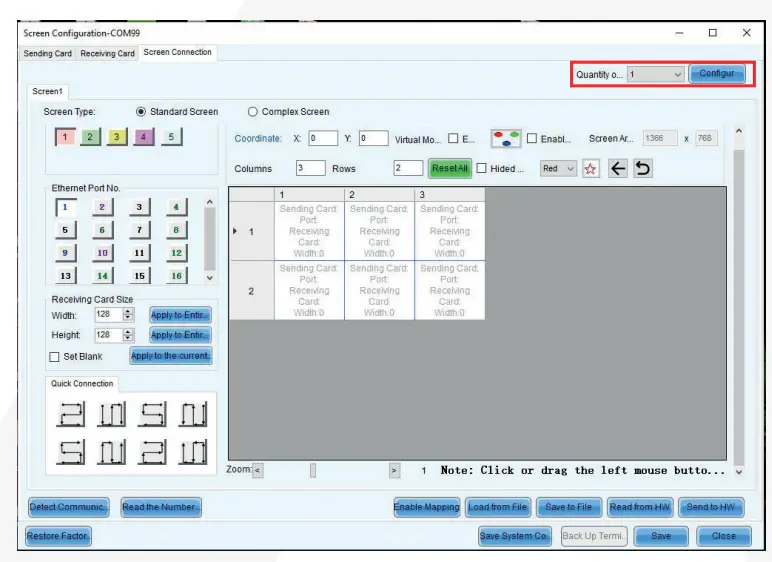Open the color dots palette icon
The height and width of the screenshot is (562, 772).
506,139
